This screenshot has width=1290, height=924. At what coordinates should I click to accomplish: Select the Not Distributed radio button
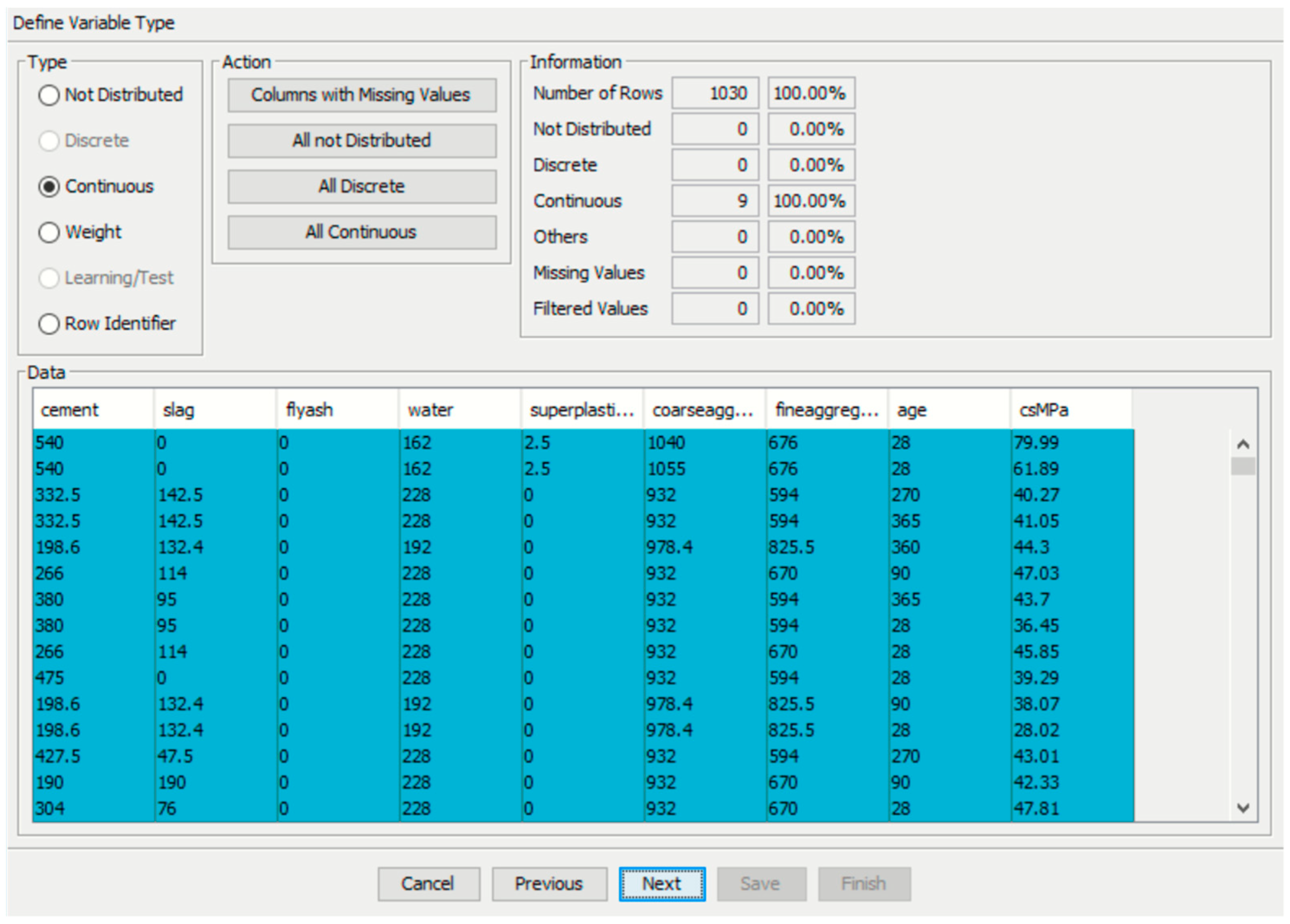[49, 95]
